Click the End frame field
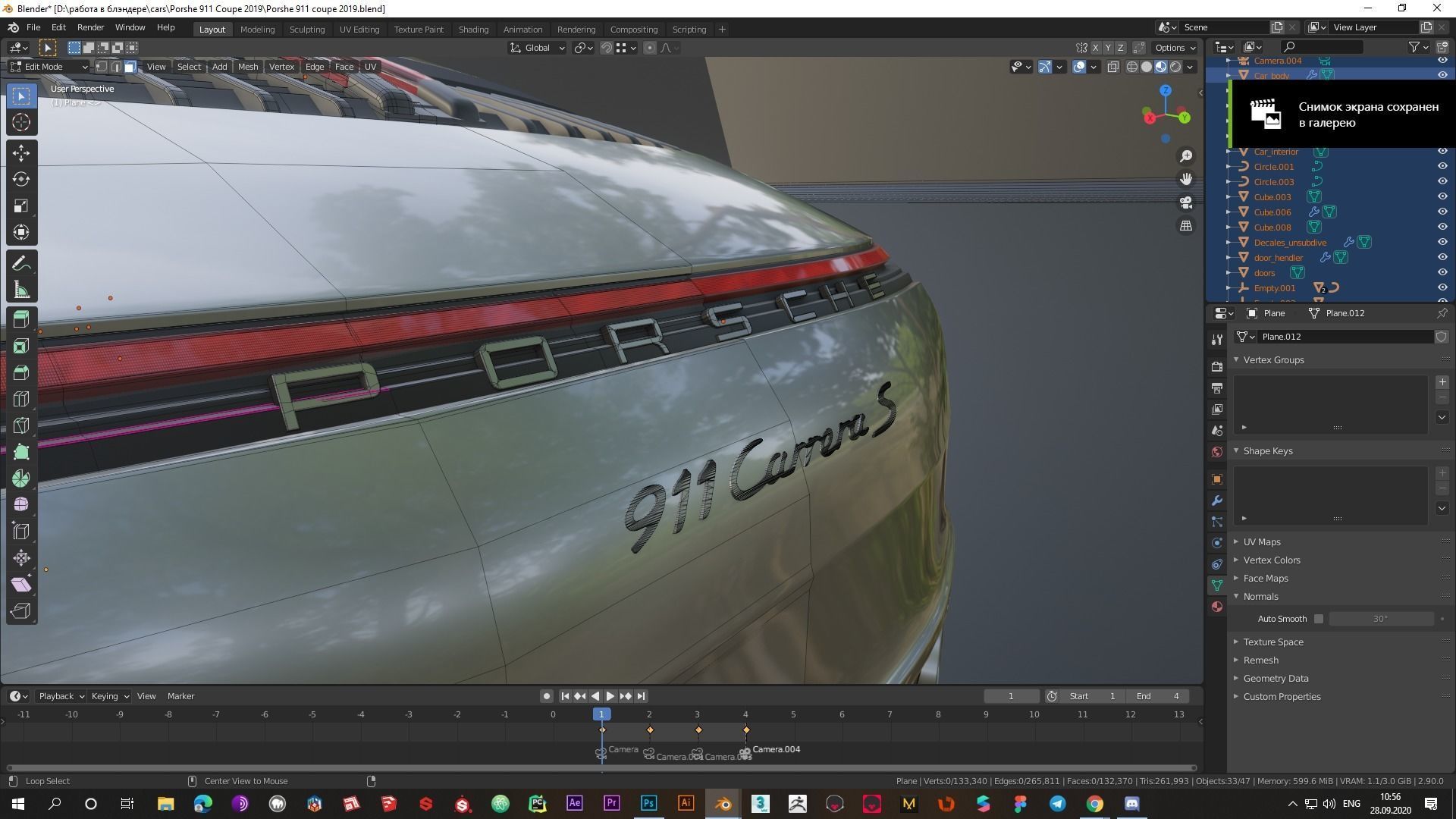Viewport: 1456px width, 819px height. coord(1157,696)
